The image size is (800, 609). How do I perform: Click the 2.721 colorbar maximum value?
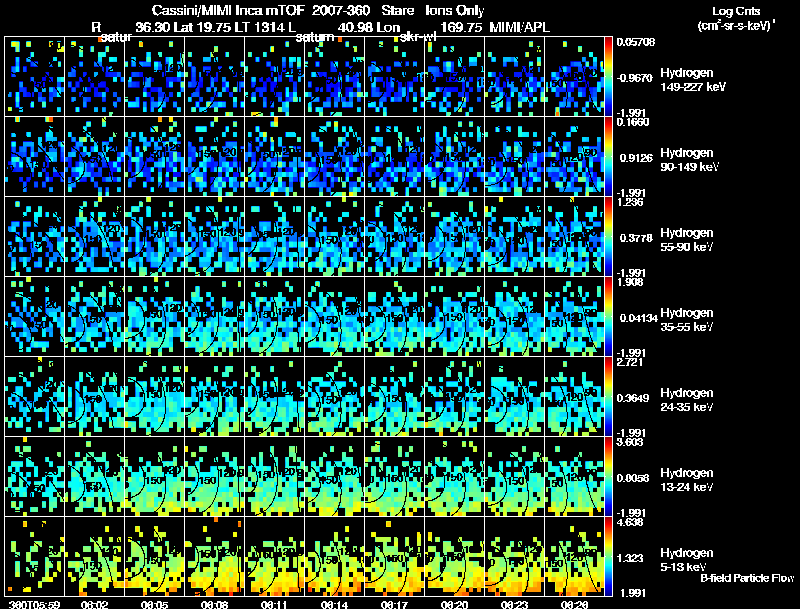coord(630,362)
